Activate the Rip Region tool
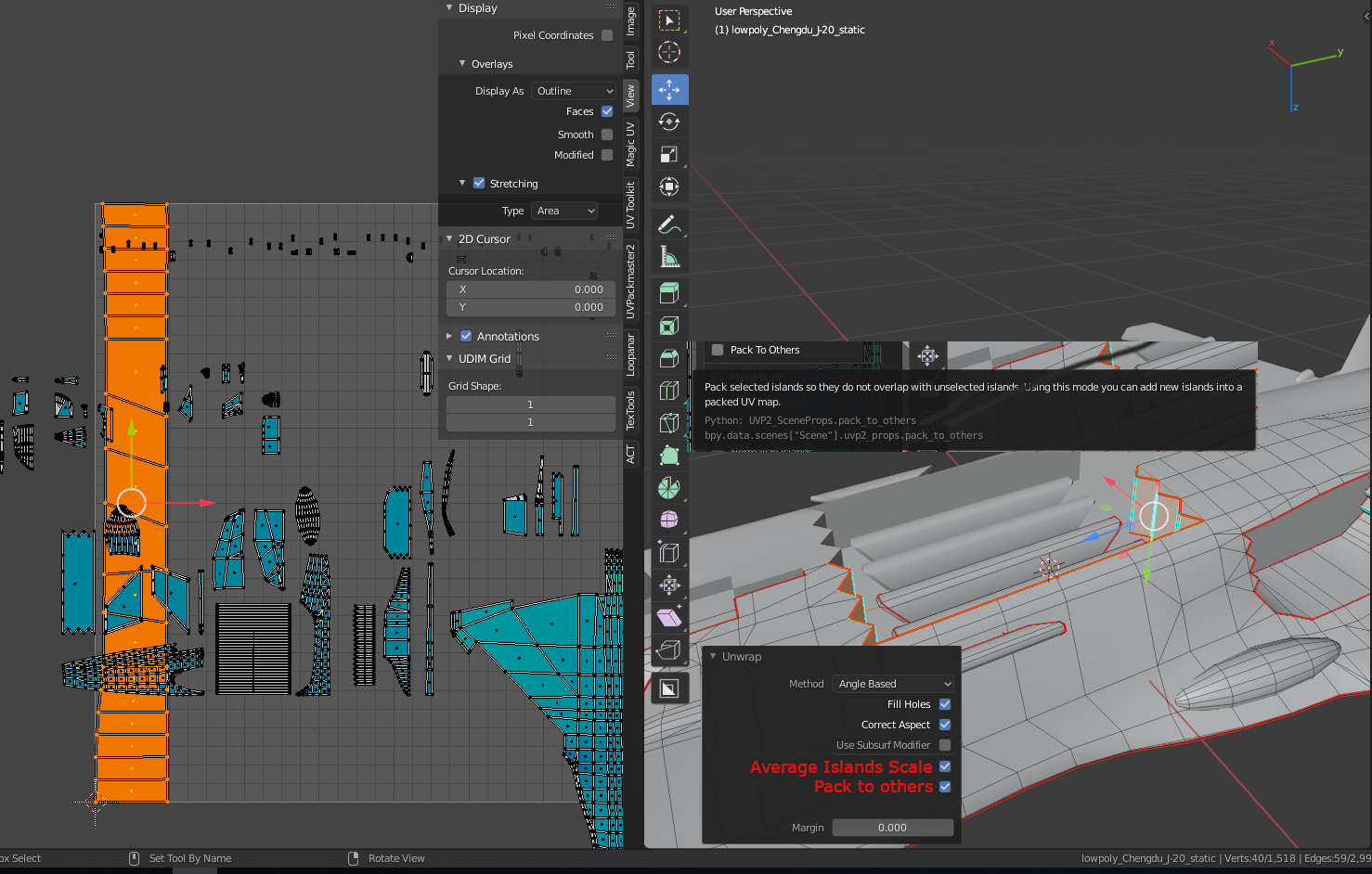The height and width of the screenshot is (874, 1372). [x=669, y=649]
